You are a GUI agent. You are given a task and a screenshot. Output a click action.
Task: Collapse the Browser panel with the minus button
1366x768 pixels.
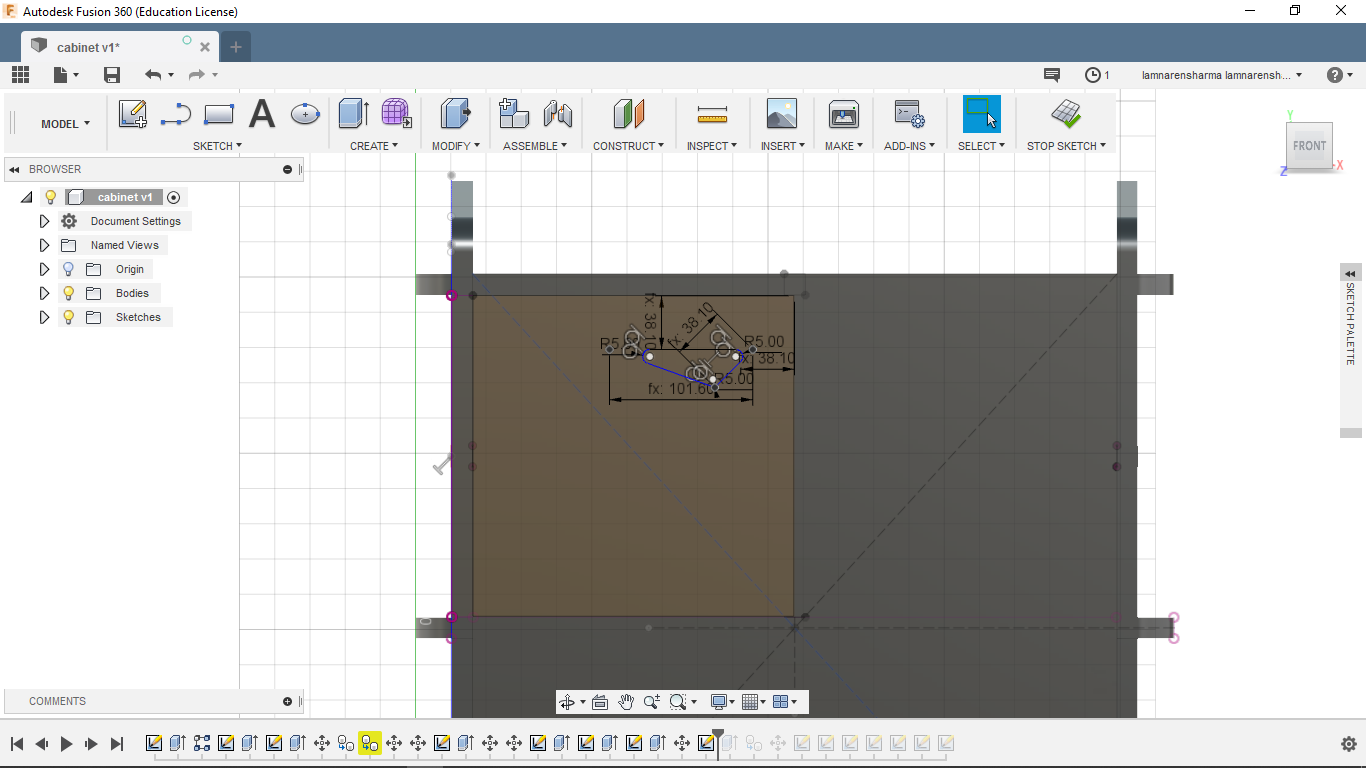(288, 169)
